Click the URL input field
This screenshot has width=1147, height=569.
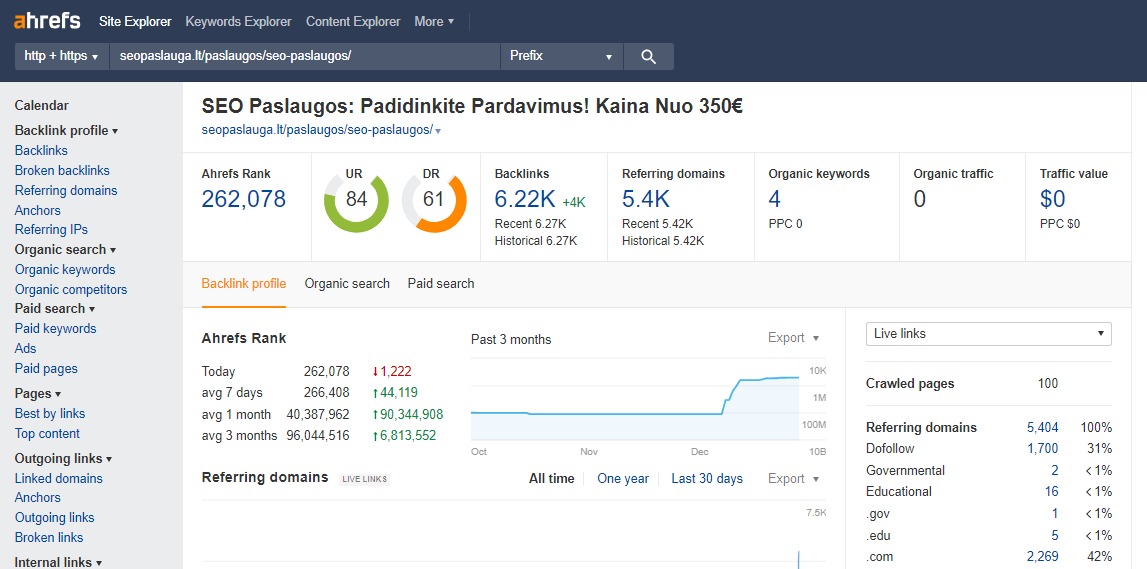304,57
